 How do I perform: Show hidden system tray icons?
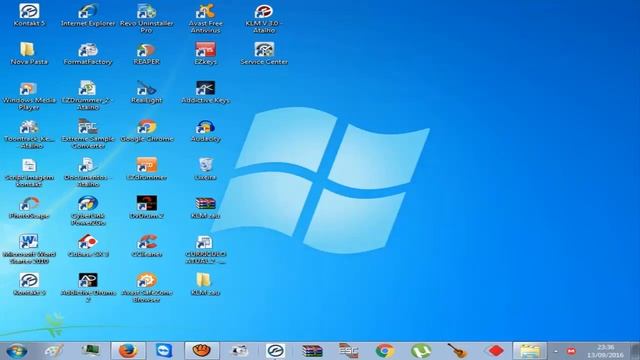(556, 351)
